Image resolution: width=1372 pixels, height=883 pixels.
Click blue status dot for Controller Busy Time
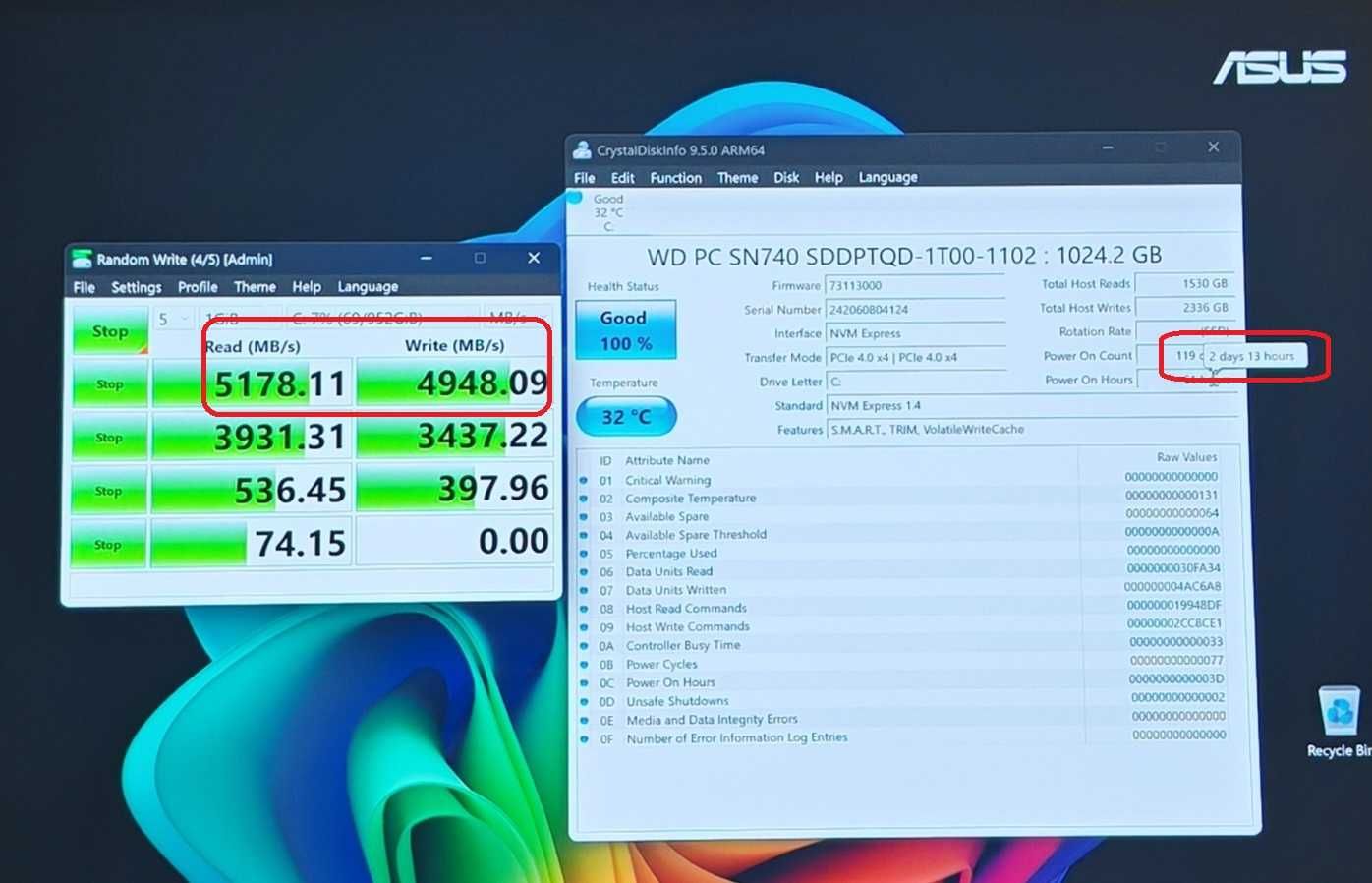[x=584, y=646]
